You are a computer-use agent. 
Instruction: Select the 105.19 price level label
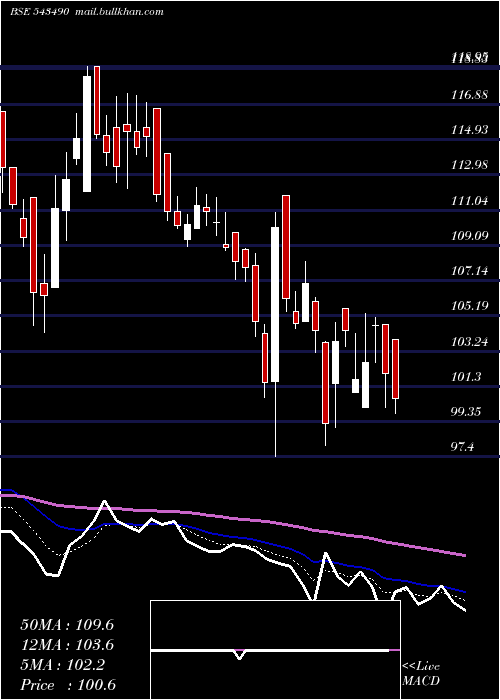click(x=470, y=306)
